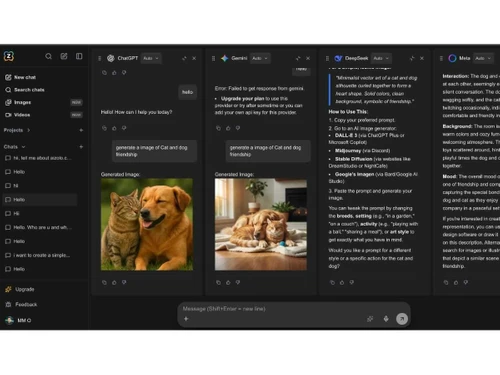Open the Videos section

click(43, 115)
